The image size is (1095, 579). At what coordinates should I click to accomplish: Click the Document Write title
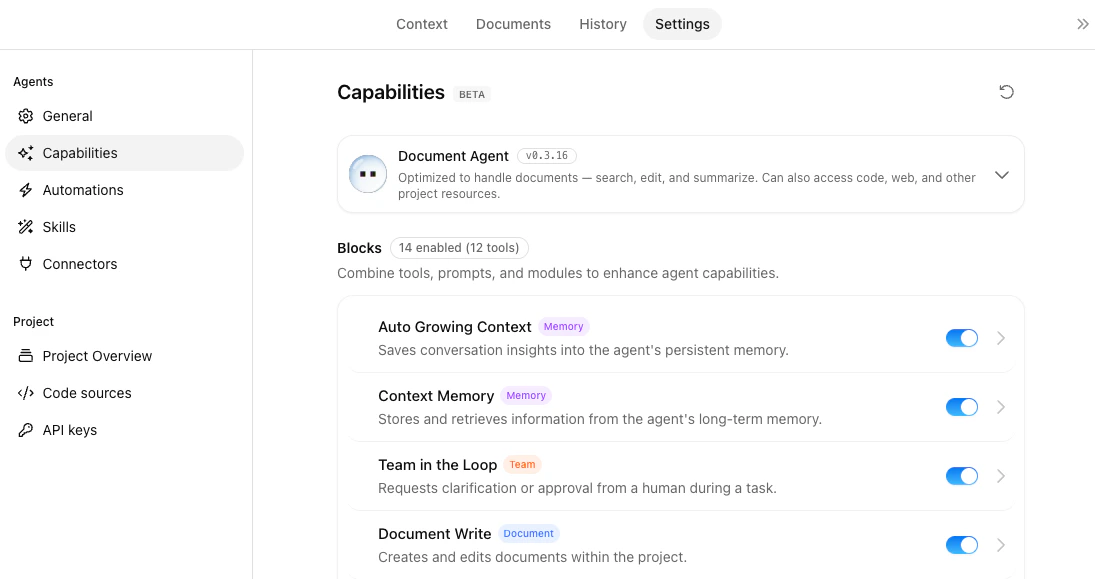434,534
